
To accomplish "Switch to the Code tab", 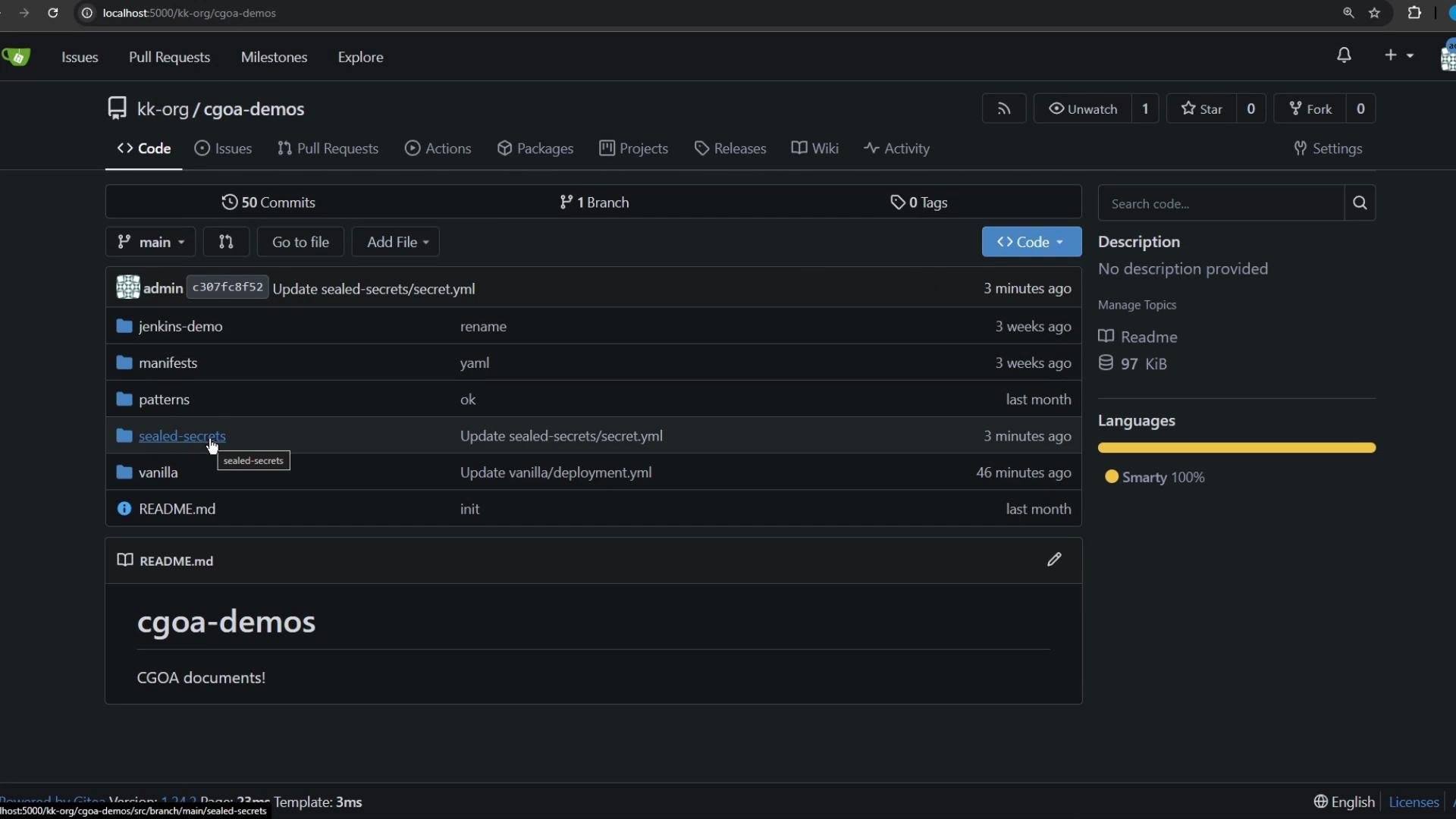I will coord(144,149).
